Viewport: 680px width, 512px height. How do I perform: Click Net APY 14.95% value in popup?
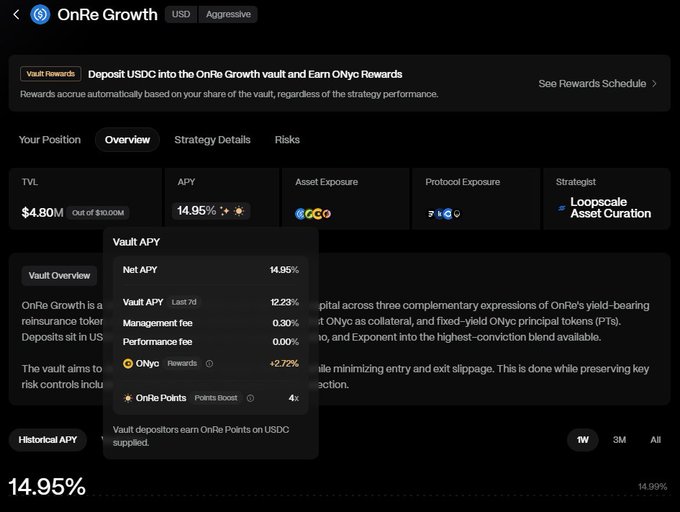tap(284, 270)
